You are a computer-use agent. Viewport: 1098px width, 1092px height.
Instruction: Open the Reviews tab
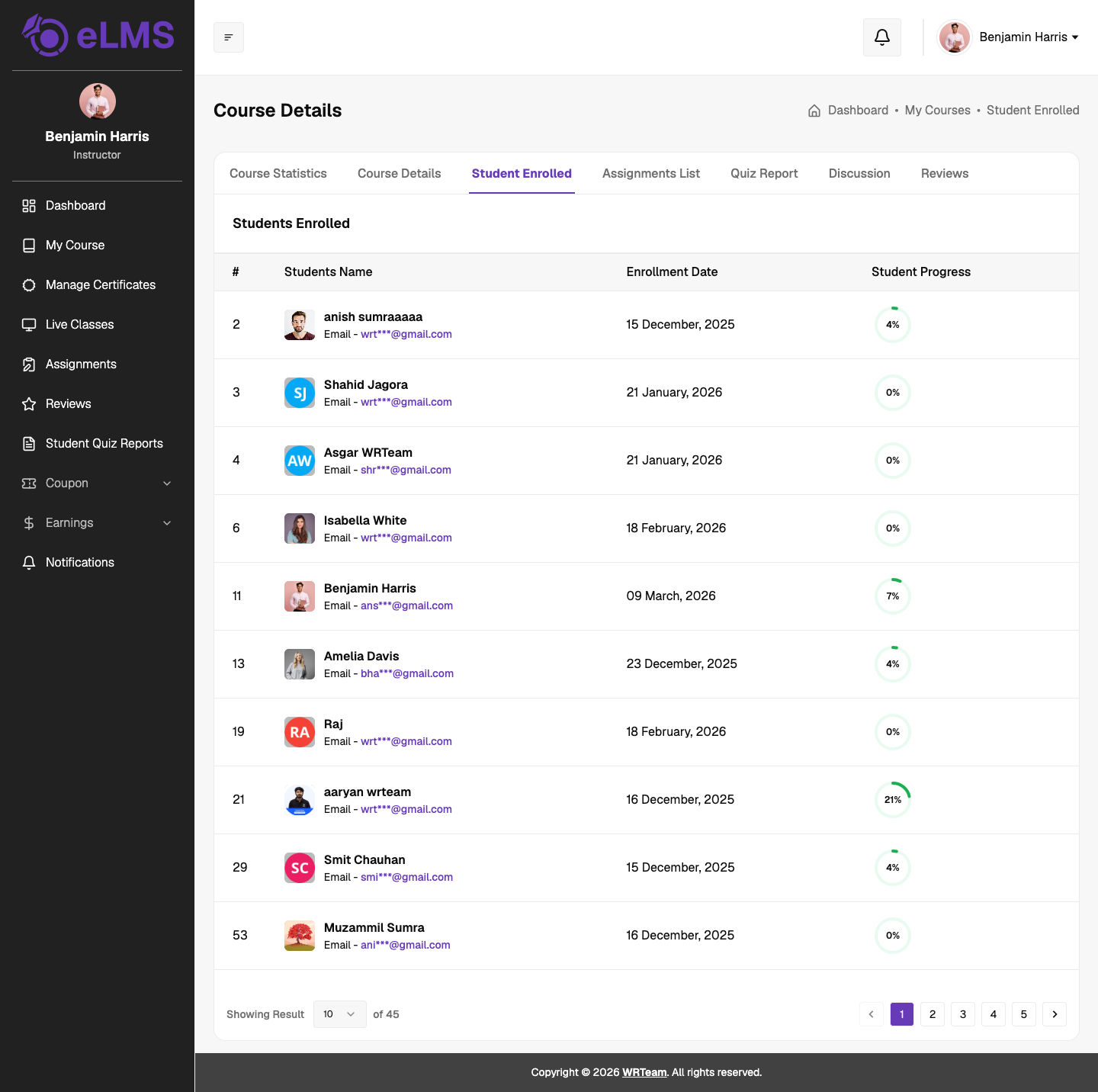(x=945, y=174)
